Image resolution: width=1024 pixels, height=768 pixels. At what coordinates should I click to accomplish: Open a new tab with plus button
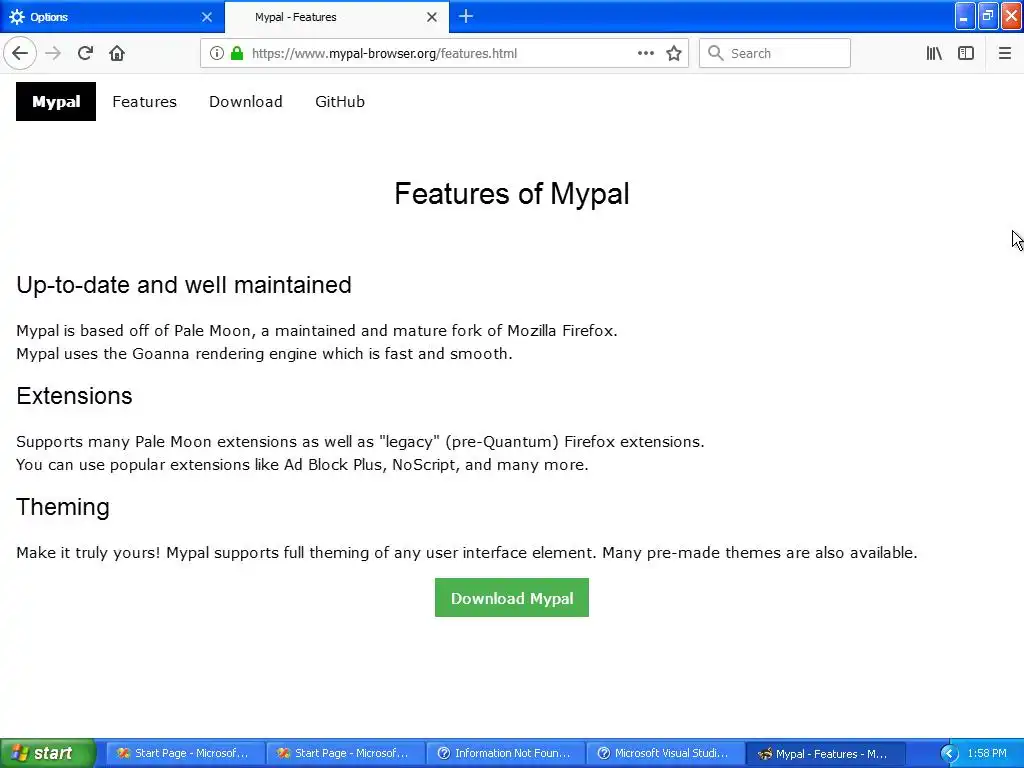coord(466,16)
